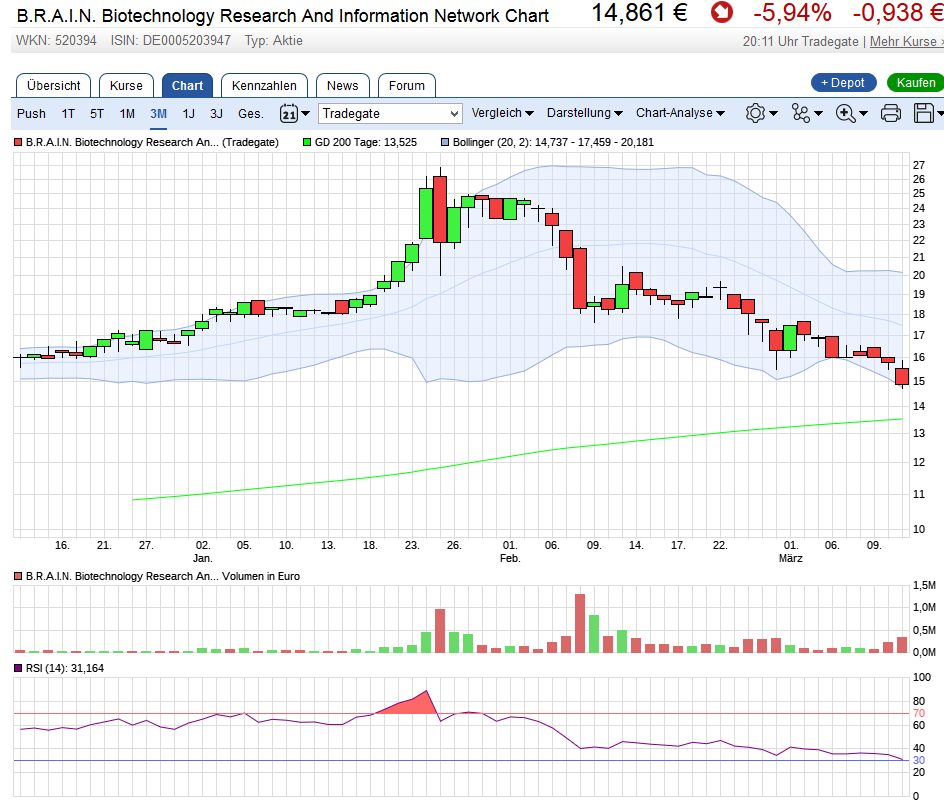944x812 pixels.
Task: Select the Ges. full time range
Action: 250,114
